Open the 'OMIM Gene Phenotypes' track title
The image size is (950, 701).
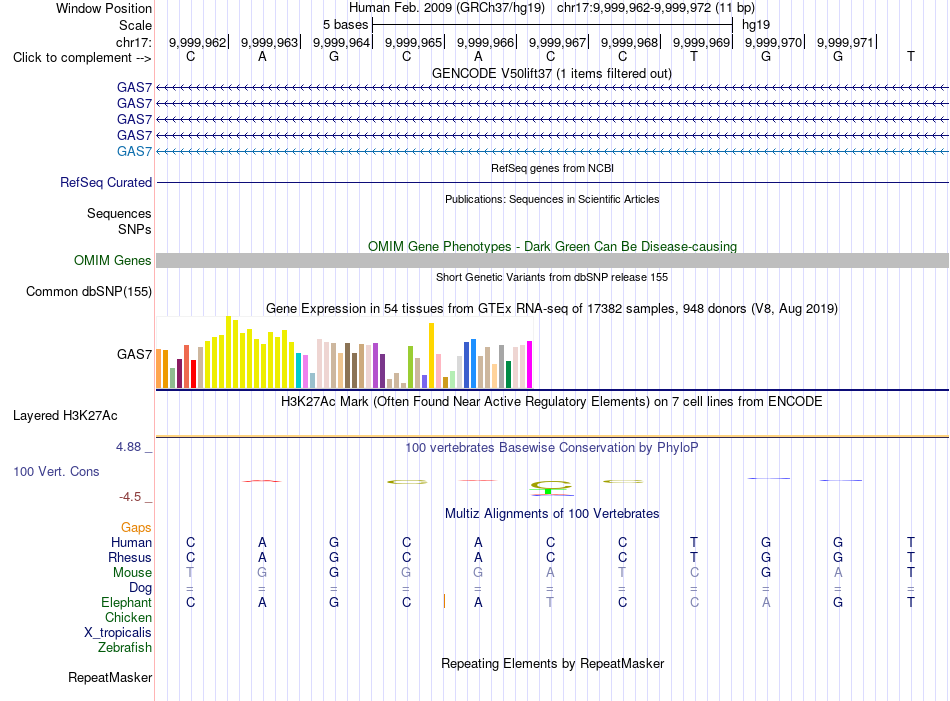552,247
